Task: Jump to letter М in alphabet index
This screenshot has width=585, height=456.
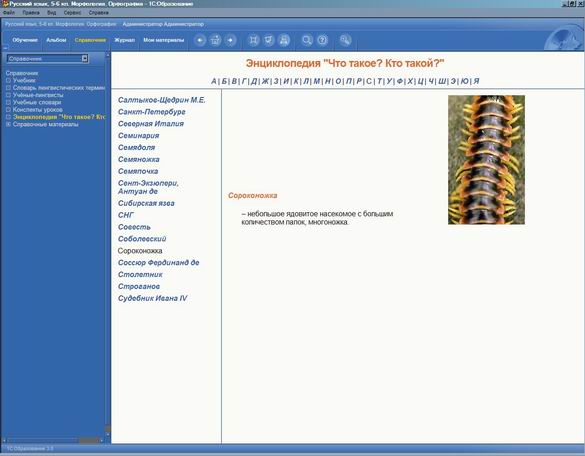Action: (316, 81)
